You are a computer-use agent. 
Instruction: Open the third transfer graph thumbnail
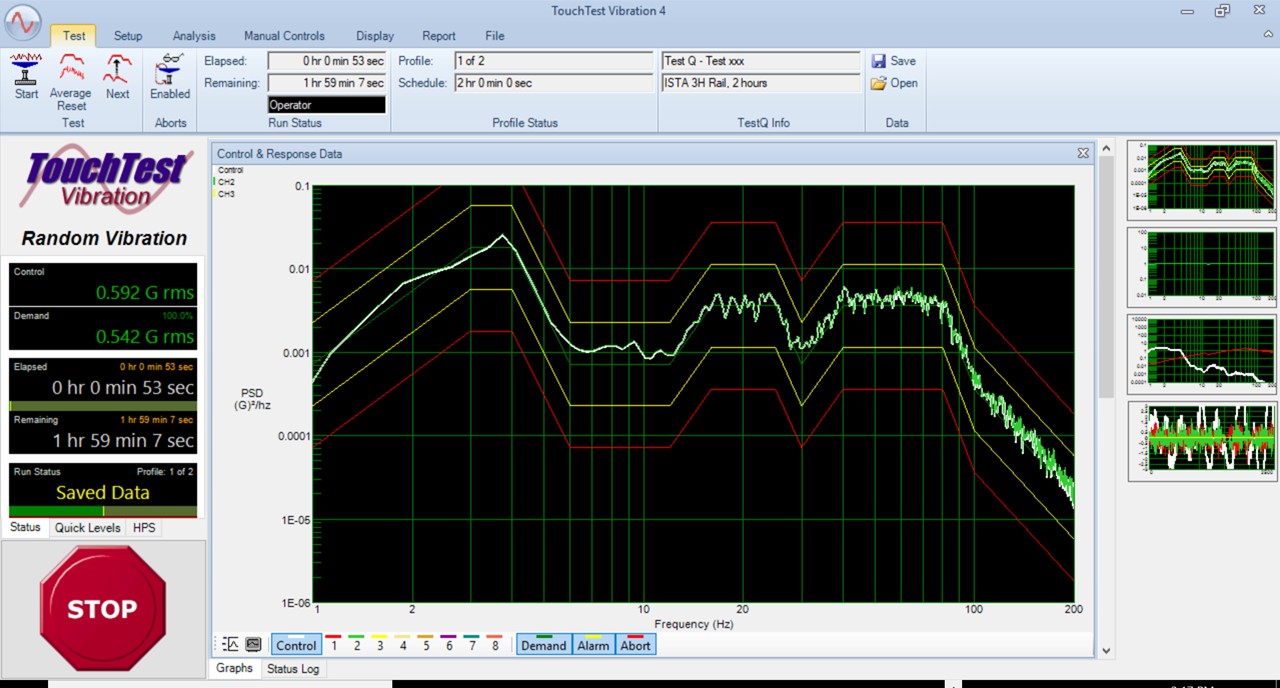[1202, 354]
